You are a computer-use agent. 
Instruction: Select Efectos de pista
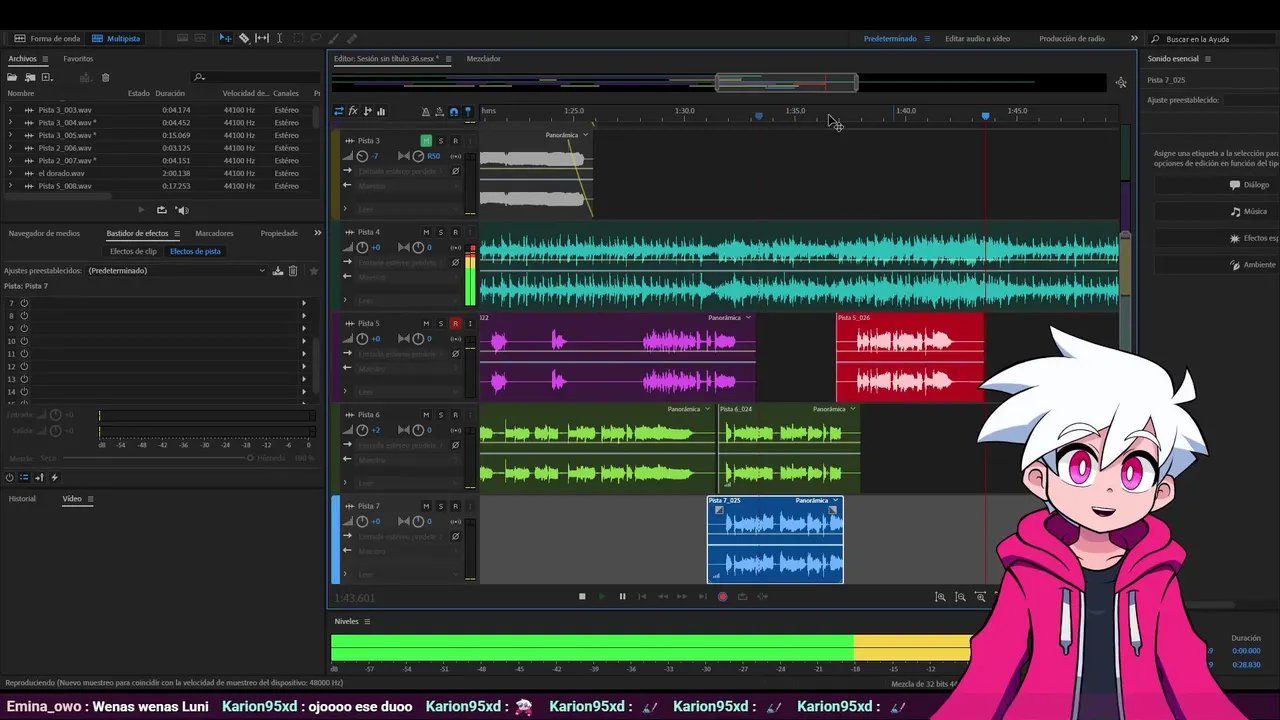(x=195, y=252)
